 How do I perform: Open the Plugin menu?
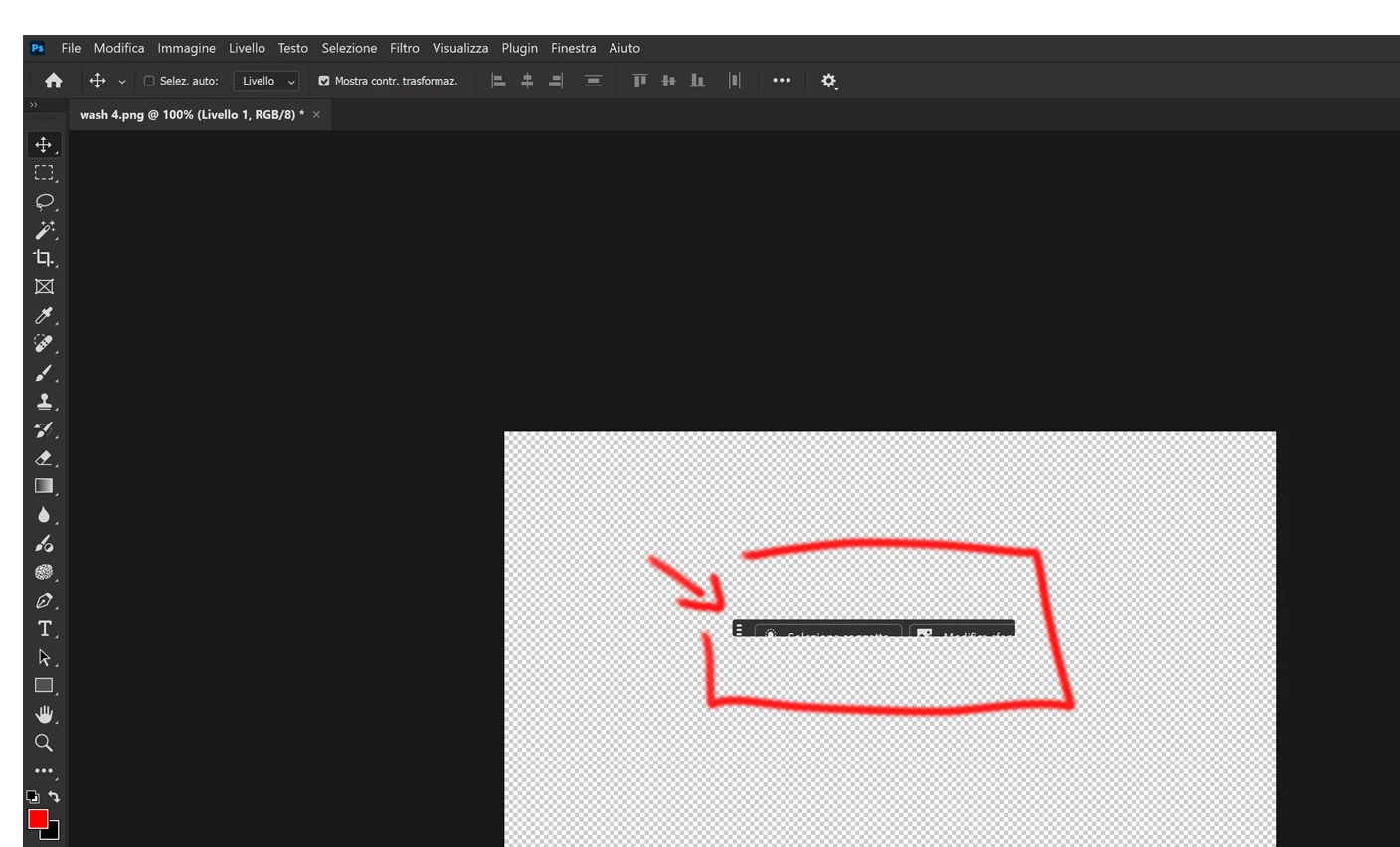[x=519, y=48]
